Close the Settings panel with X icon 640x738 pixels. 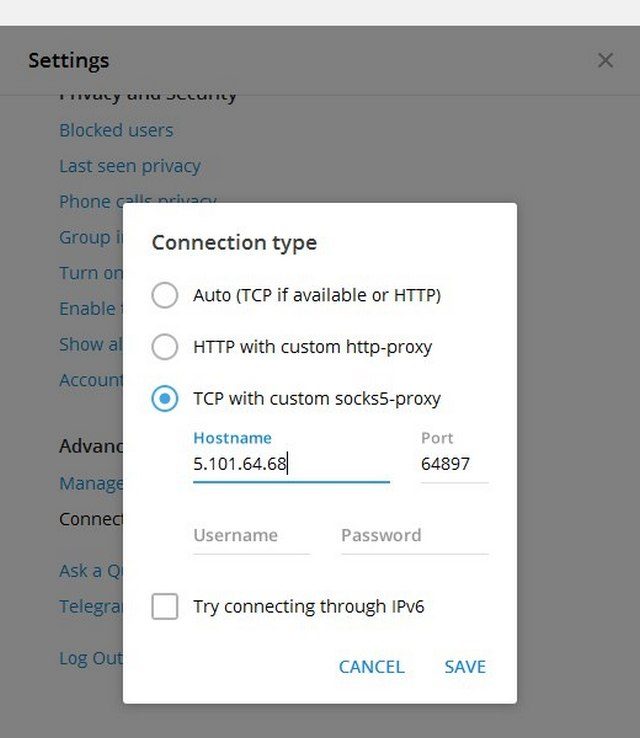[x=605, y=60]
